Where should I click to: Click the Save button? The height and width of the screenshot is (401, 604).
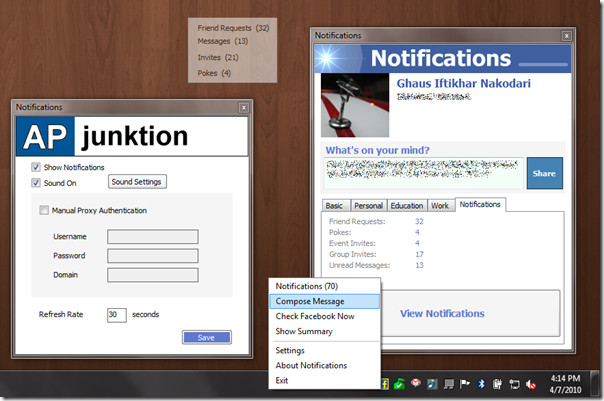coord(207,337)
